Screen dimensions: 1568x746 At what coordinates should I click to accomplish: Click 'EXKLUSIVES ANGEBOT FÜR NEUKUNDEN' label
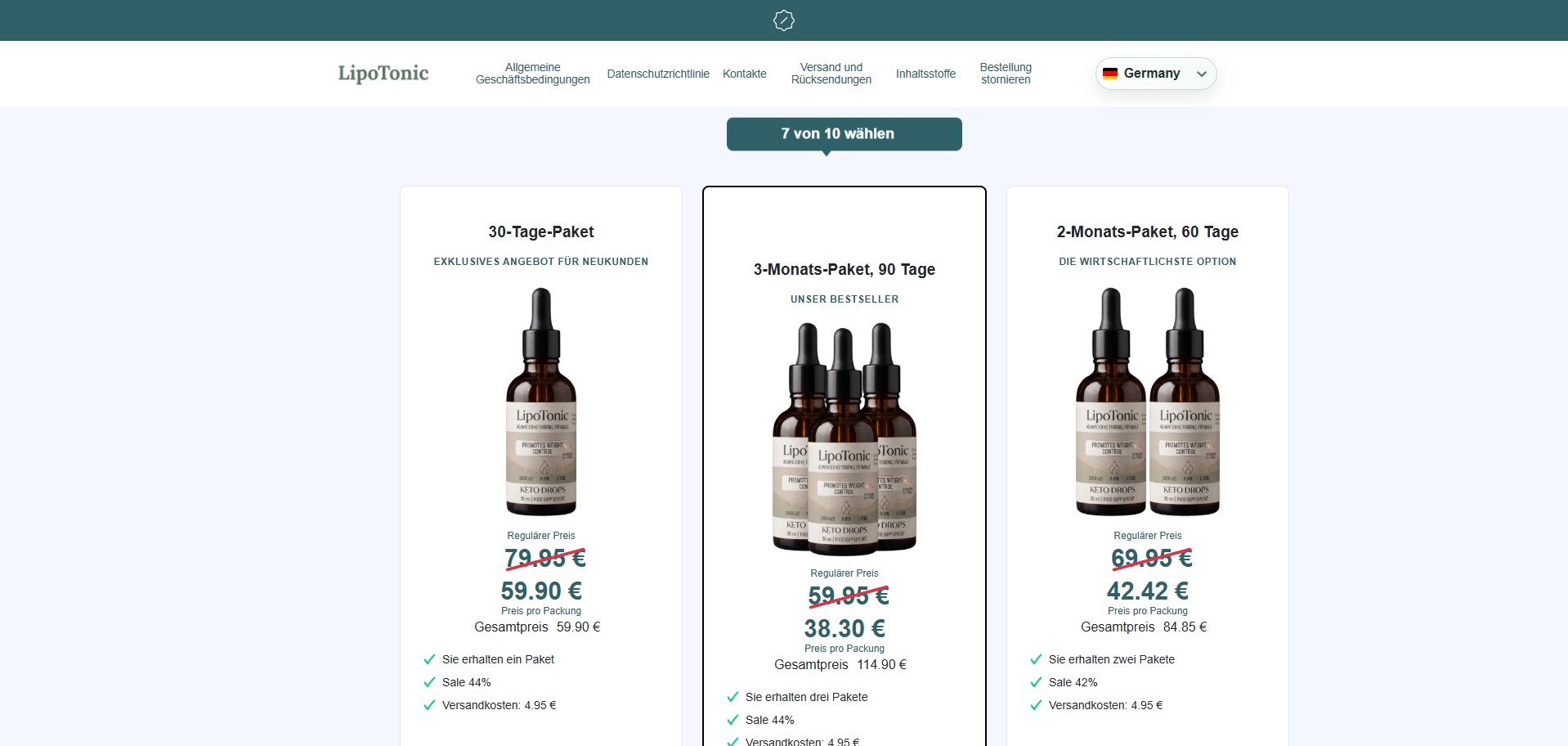coord(541,262)
